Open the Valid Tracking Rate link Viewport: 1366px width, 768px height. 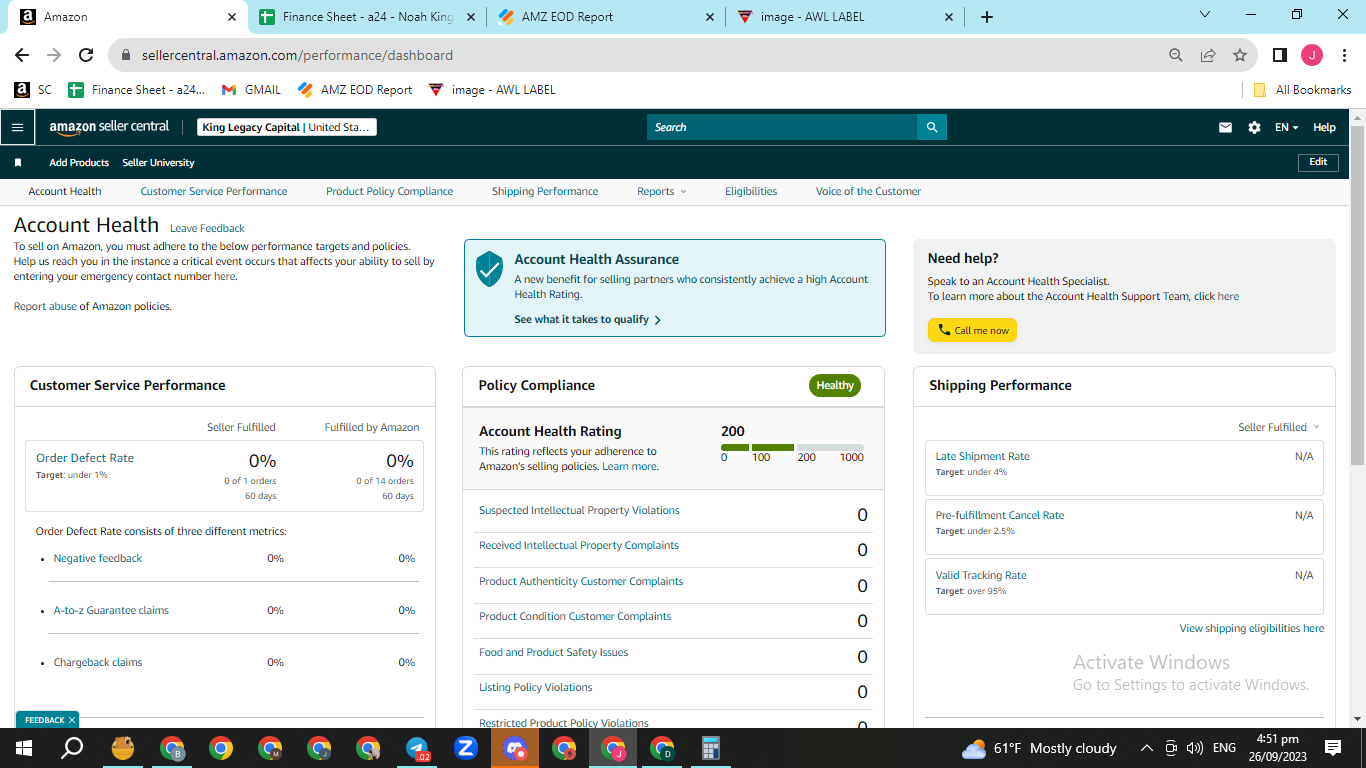981,575
